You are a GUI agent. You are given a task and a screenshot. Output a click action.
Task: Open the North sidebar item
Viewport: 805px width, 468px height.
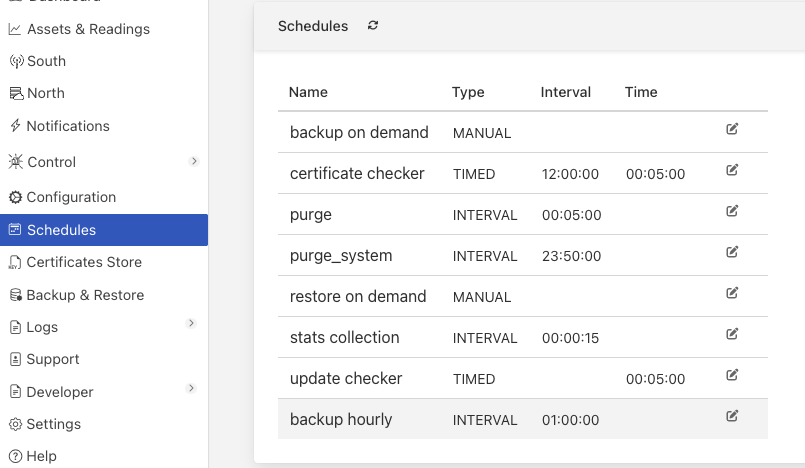coord(45,93)
